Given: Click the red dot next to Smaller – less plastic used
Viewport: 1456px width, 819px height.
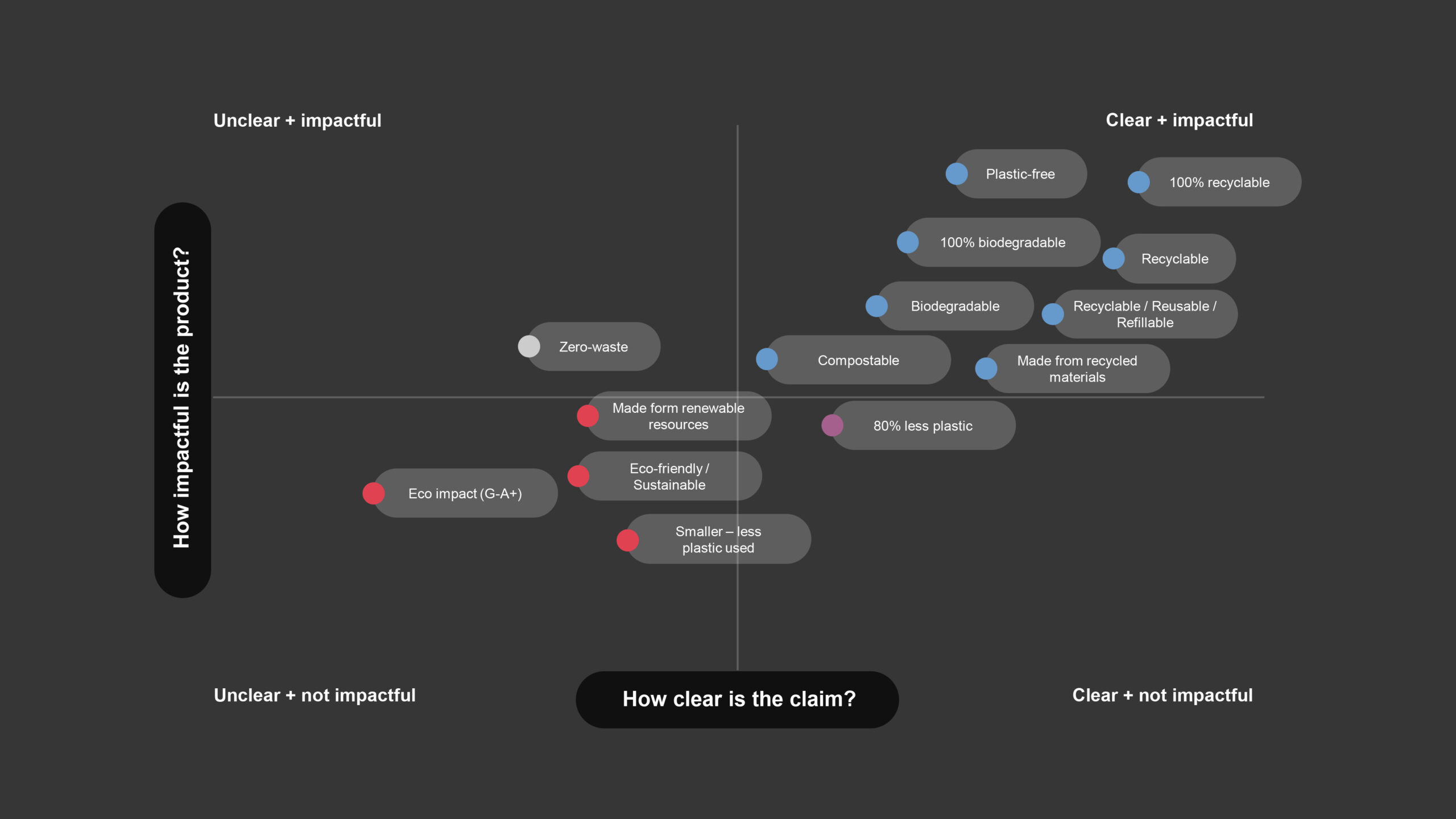Looking at the screenshot, I should [x=628, y=540].
